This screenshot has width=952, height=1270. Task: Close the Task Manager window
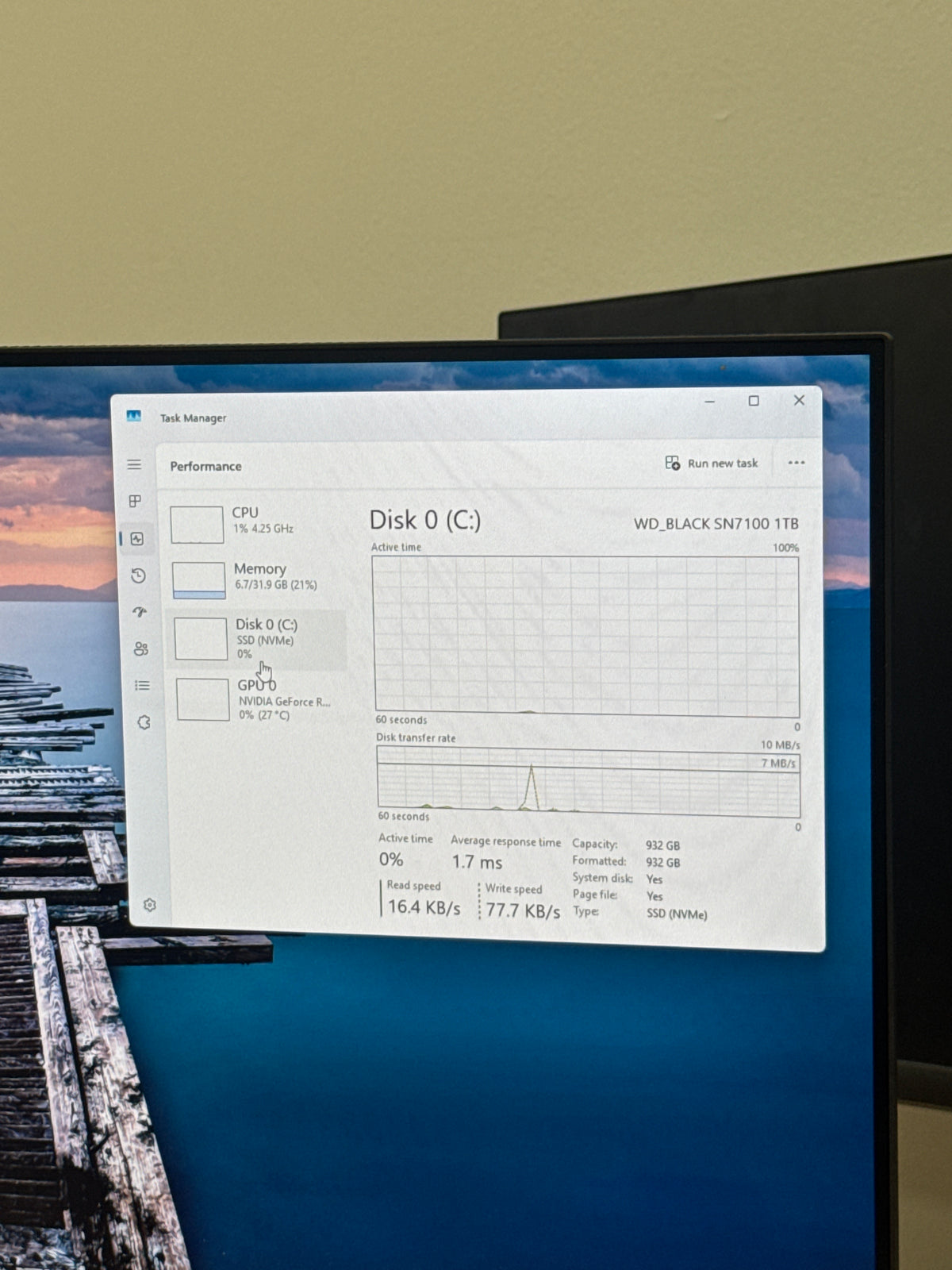[x=800, y=400]
